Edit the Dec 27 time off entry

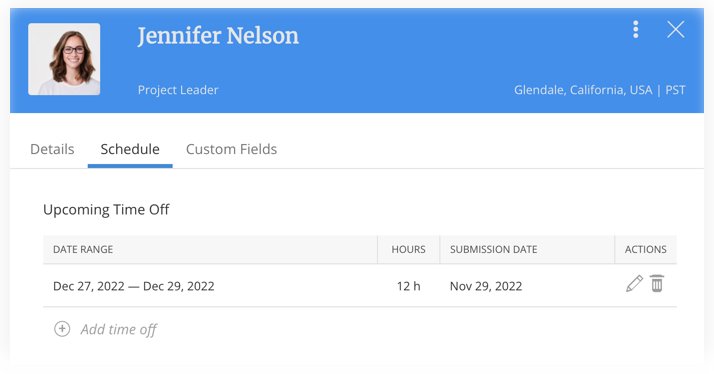(634, 284)
